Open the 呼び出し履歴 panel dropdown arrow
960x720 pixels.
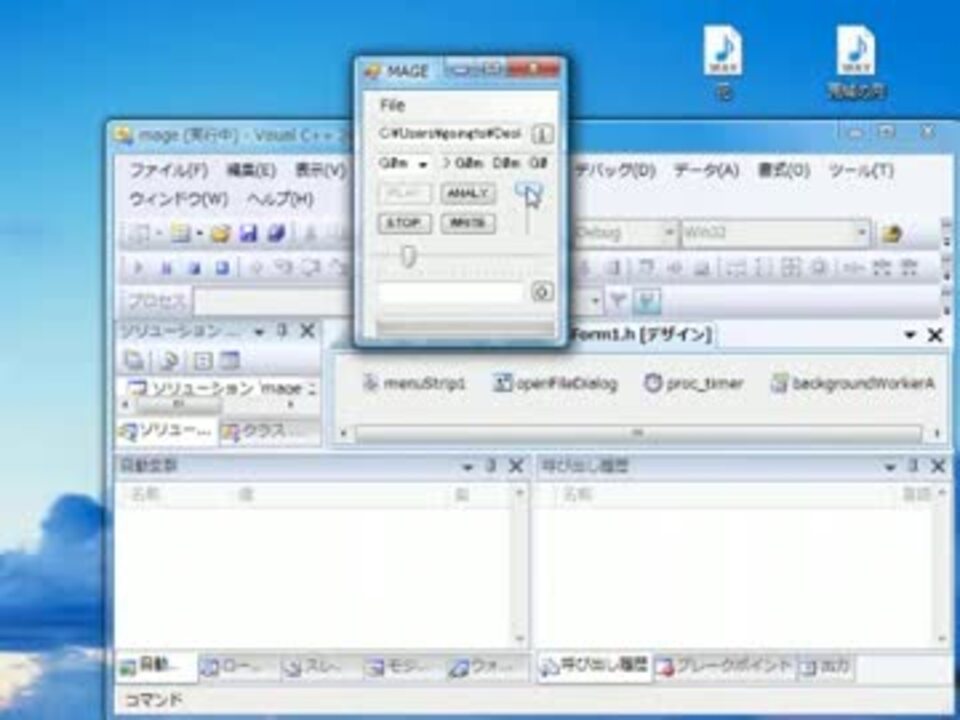click(x=890, y=467)
